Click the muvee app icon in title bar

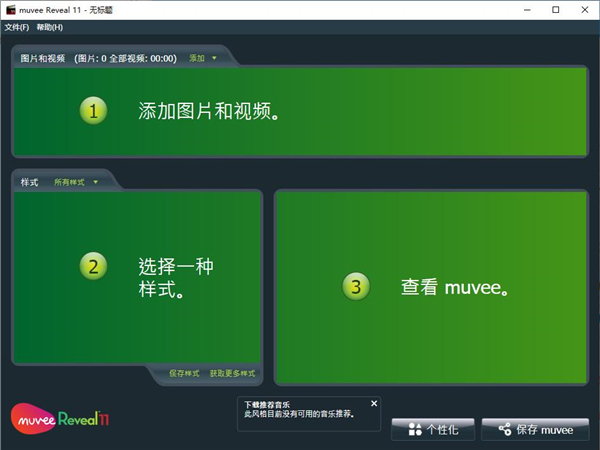11,10
